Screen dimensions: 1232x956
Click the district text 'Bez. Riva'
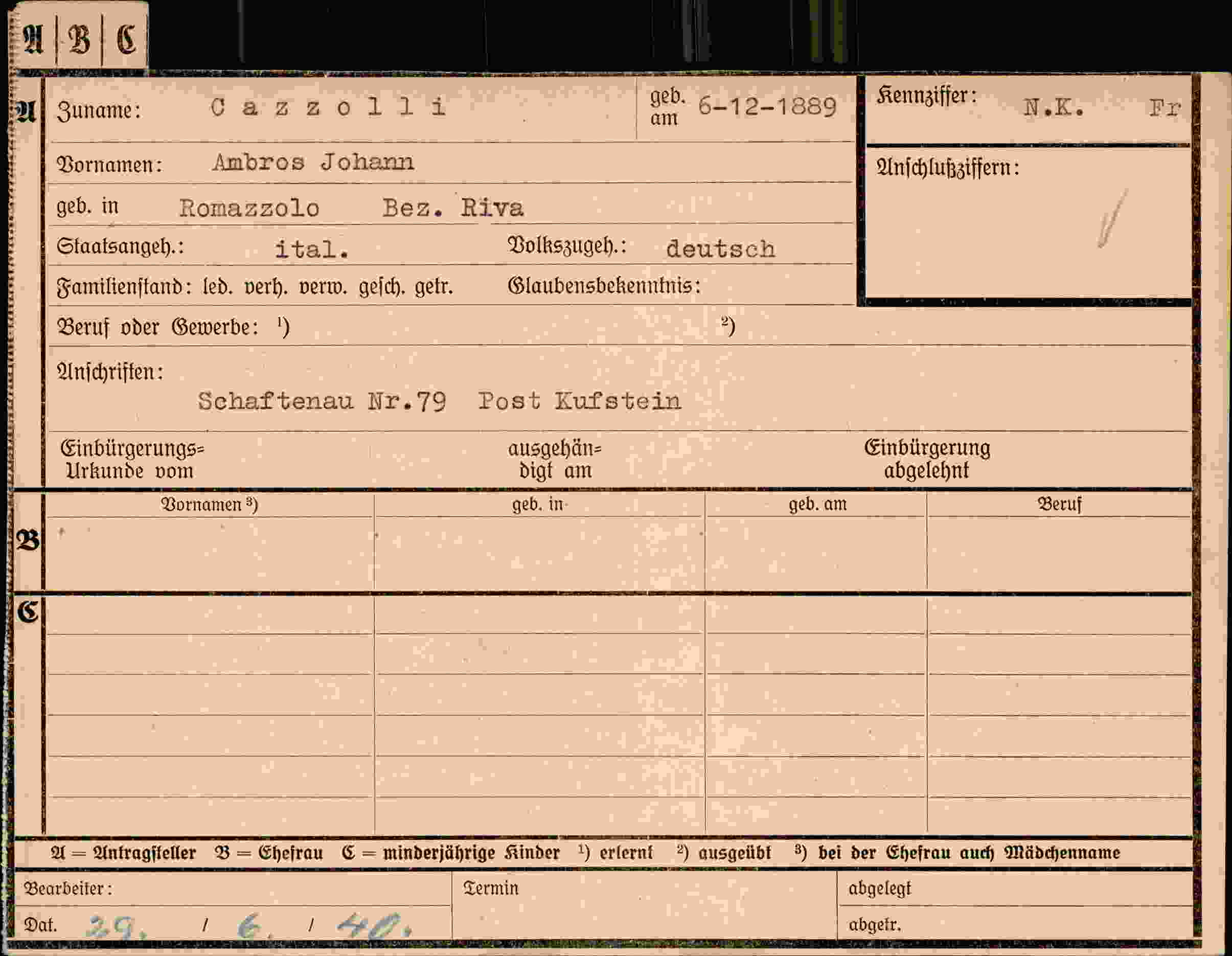[x=453, y=208]
